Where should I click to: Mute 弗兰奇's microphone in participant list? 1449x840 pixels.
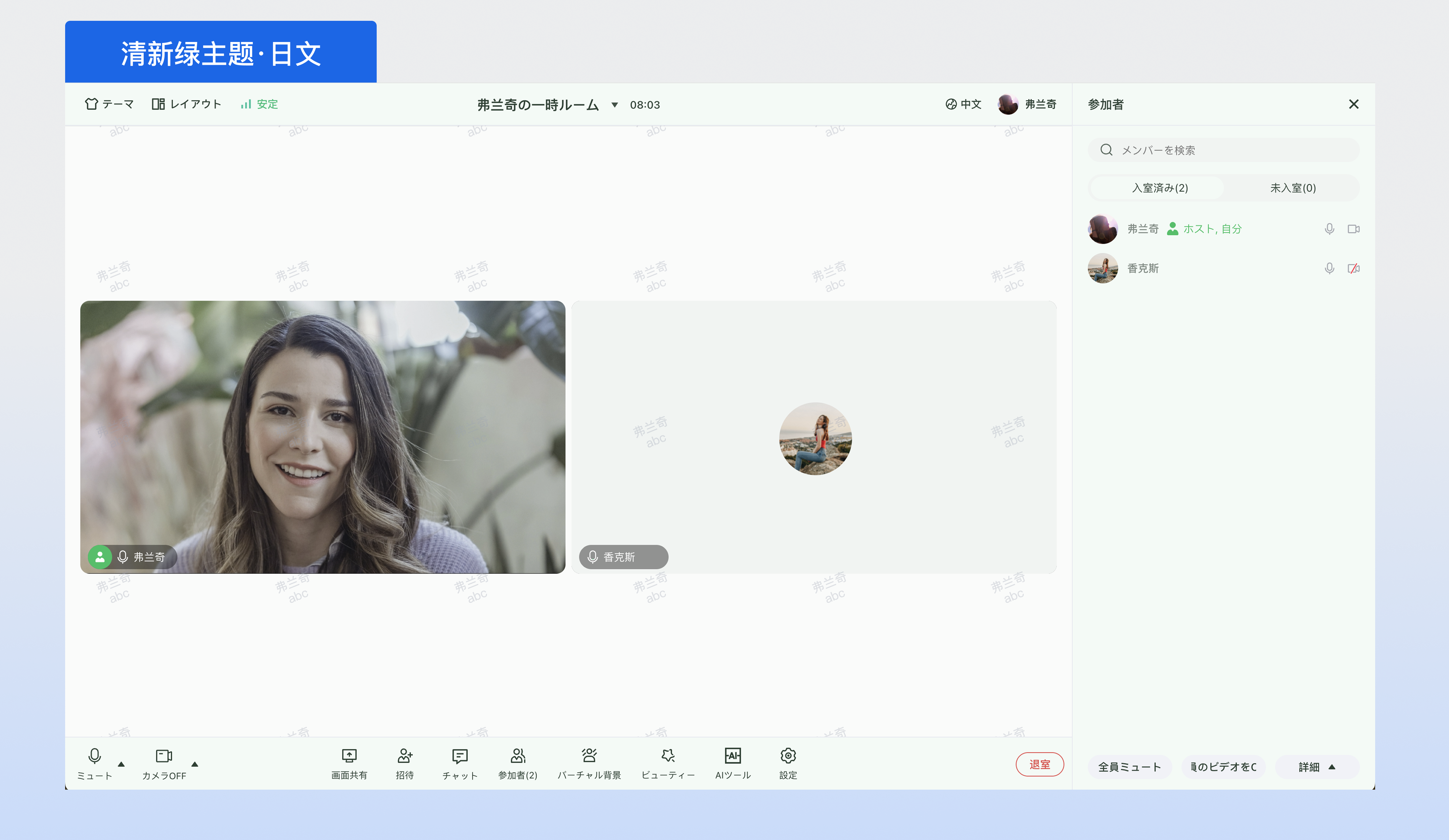click(x=1329, y=229)
